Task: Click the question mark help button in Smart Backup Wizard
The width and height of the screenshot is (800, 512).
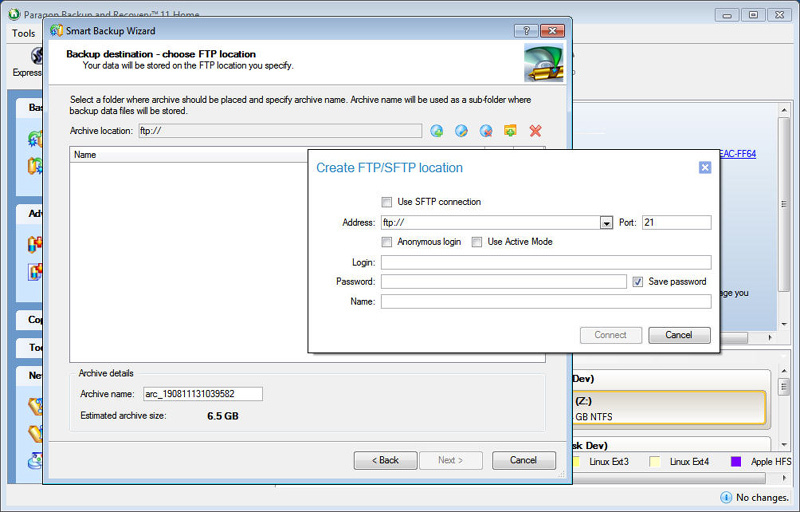Action: pos(527,31)
